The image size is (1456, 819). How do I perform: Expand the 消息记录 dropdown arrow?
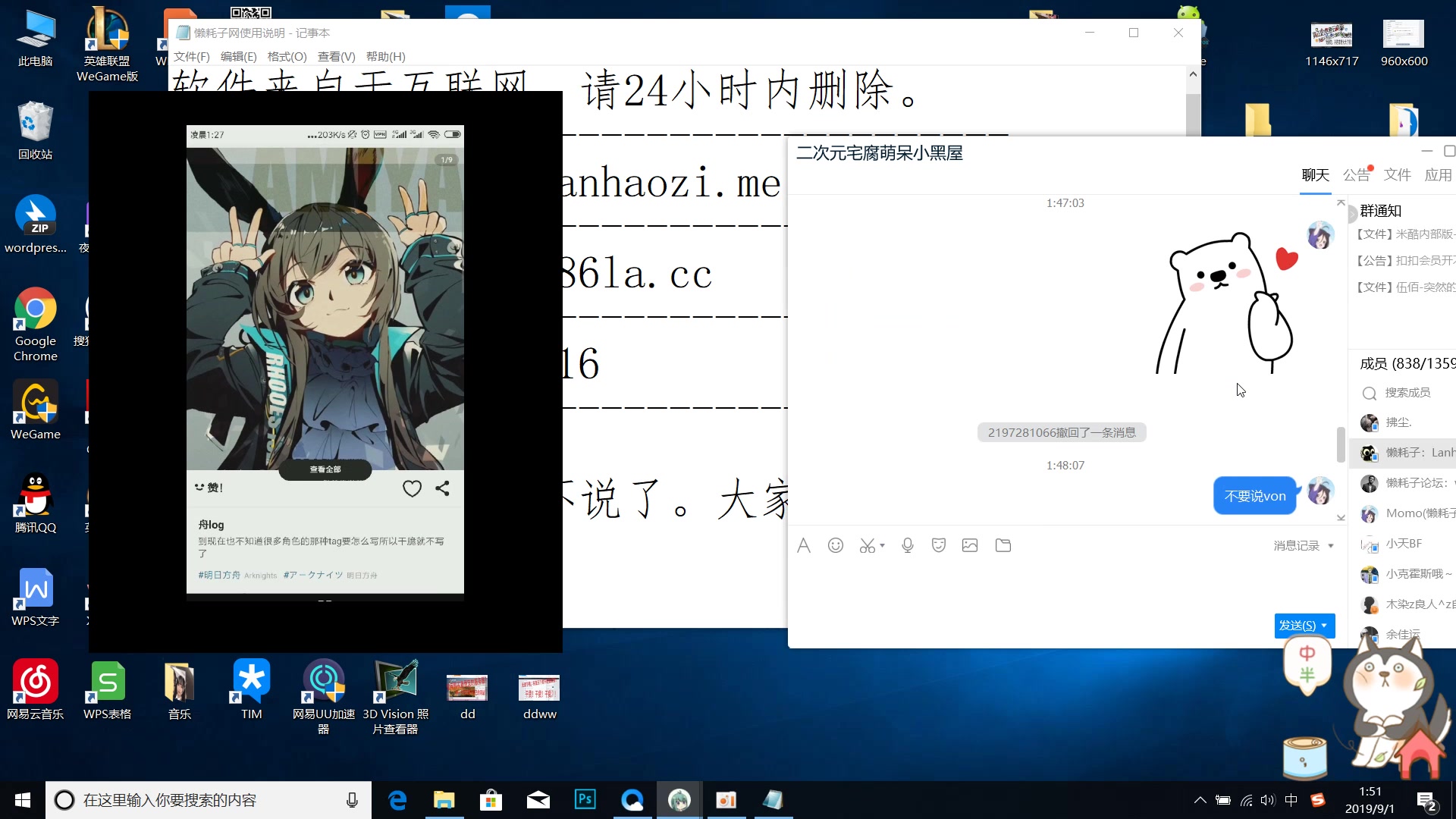[1331, 546]
